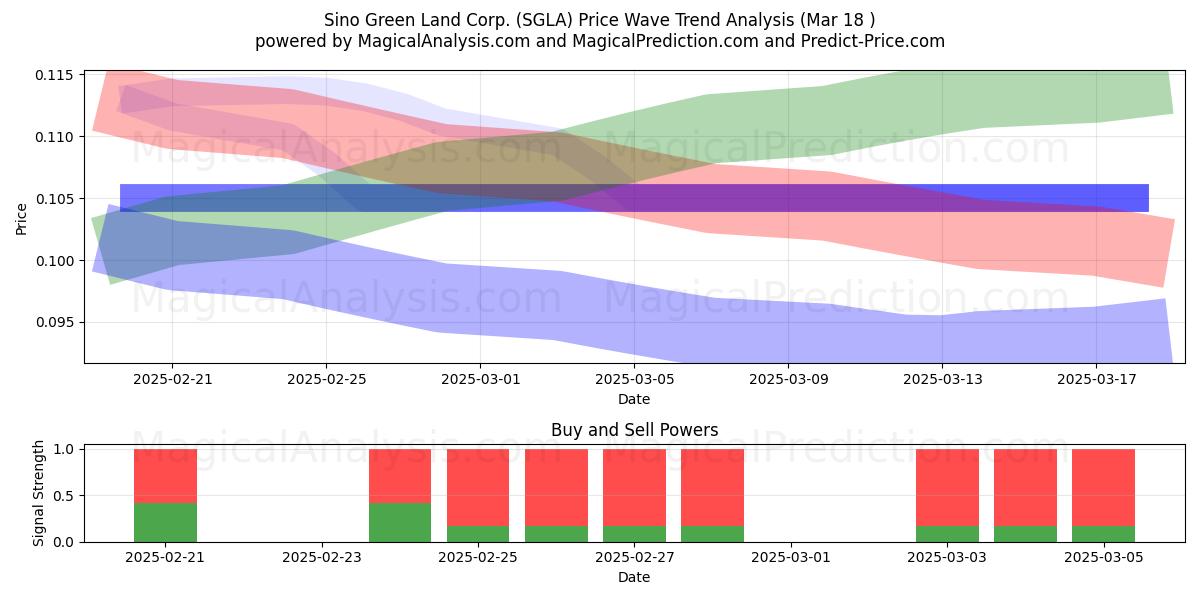Click the horizontal dark blue price band
The image size is (1200, 600).
pos(634,198)
